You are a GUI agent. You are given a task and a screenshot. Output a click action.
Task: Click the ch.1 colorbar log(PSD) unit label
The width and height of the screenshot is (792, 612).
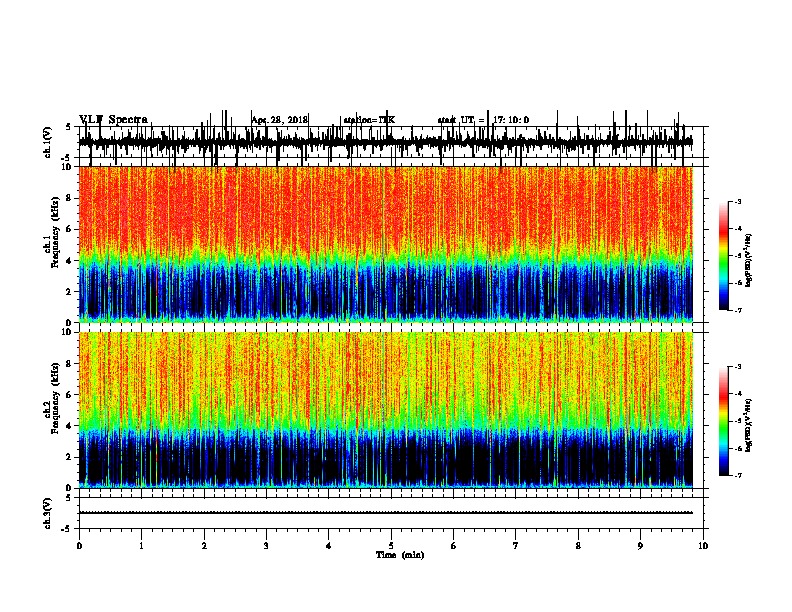(x=749, y=260)
